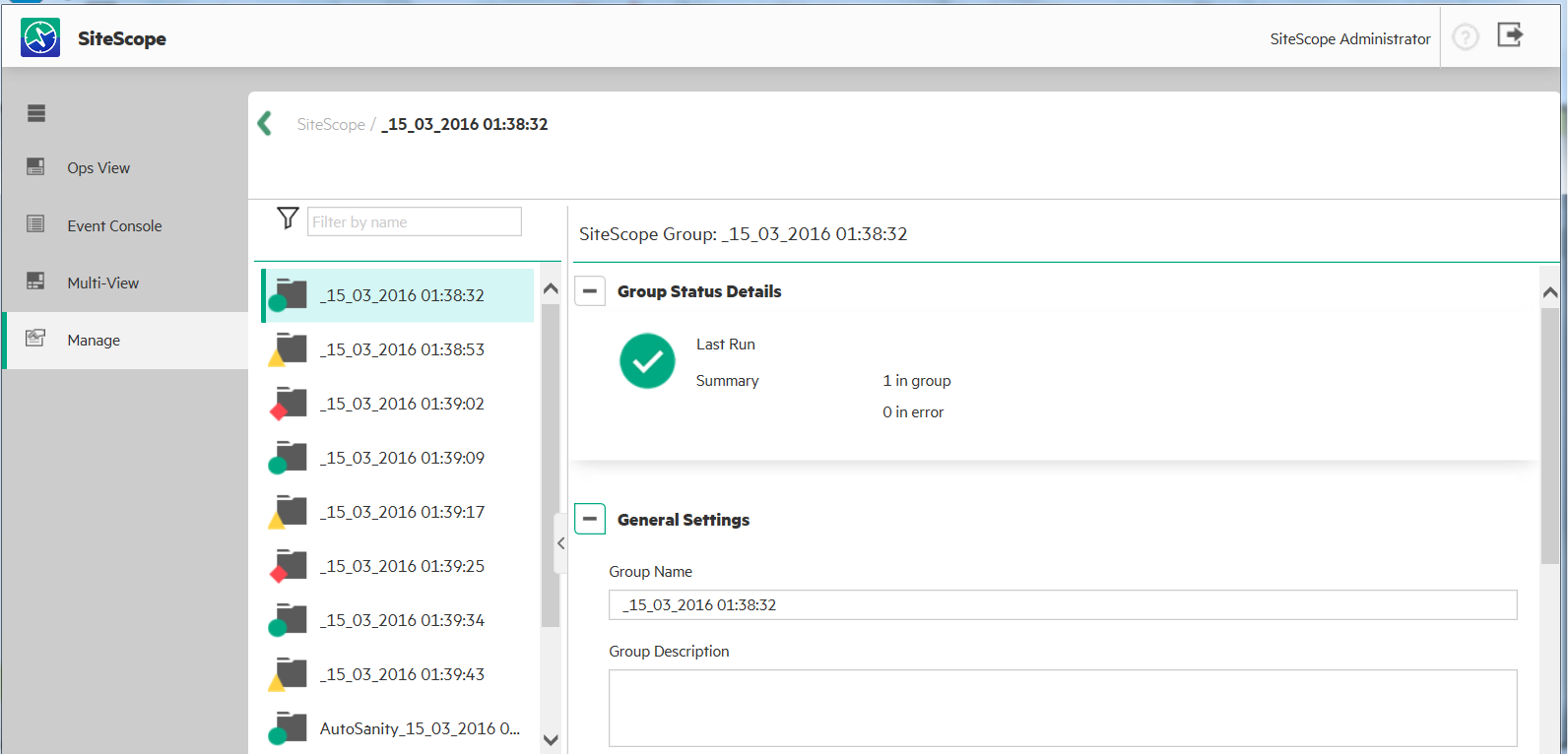Image resolution: width=1568 pixels, height=754 pixels.
Task: Open the Ops View menu item
Action: [125, 167]
